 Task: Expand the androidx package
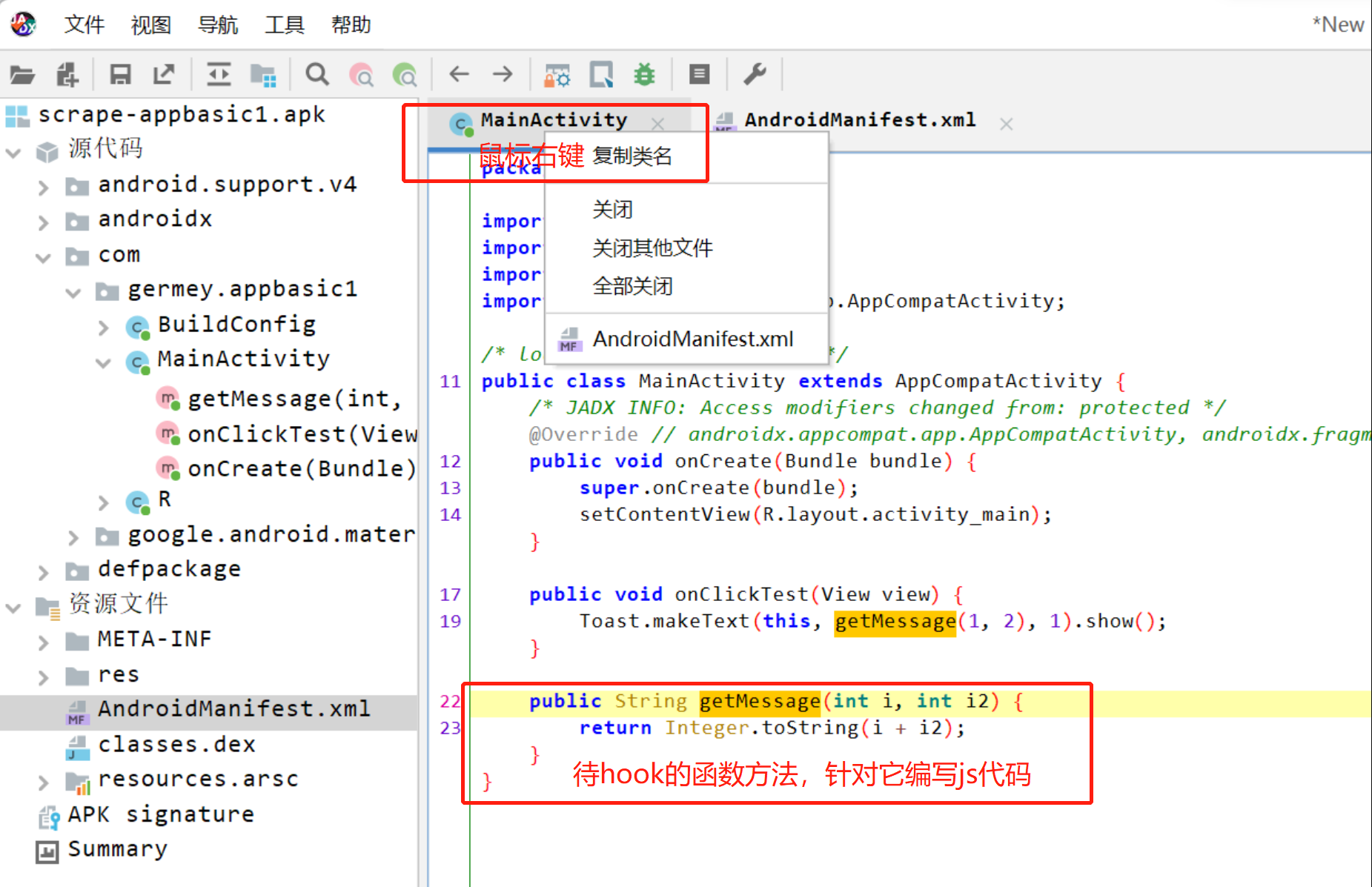(43, 222)
